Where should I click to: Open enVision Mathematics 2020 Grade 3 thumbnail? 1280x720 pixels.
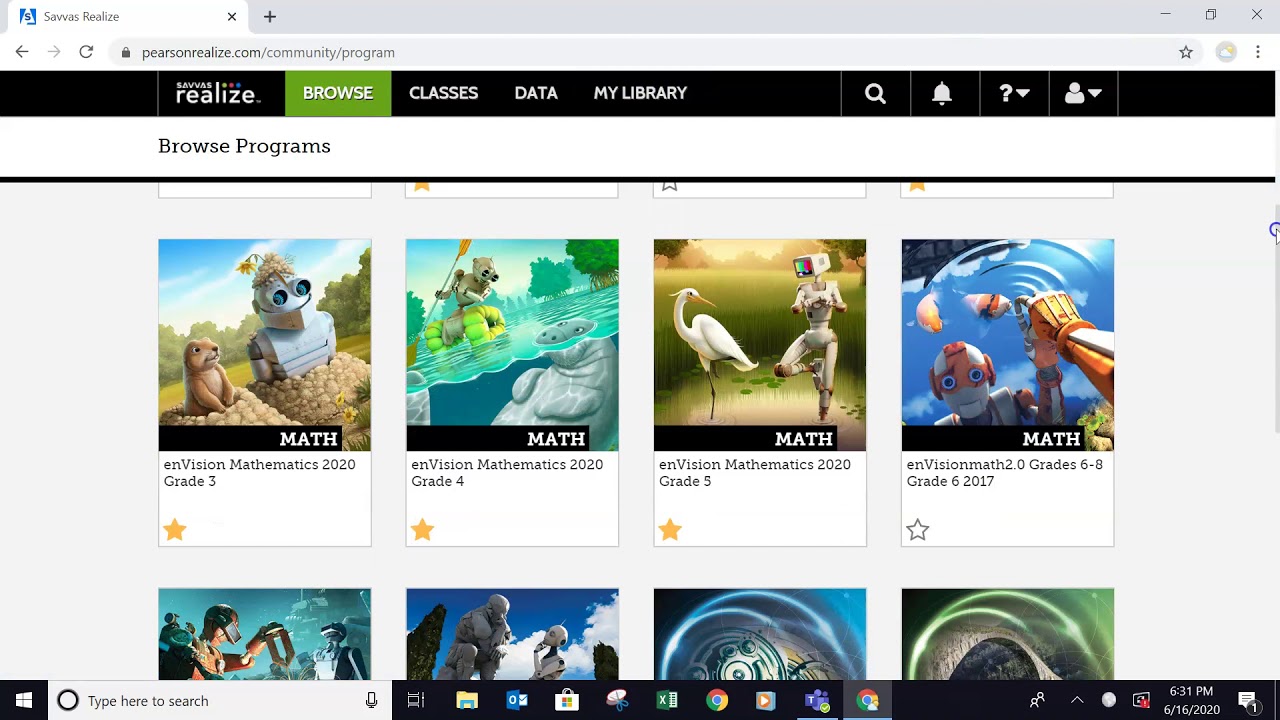[x=265, y=345]
